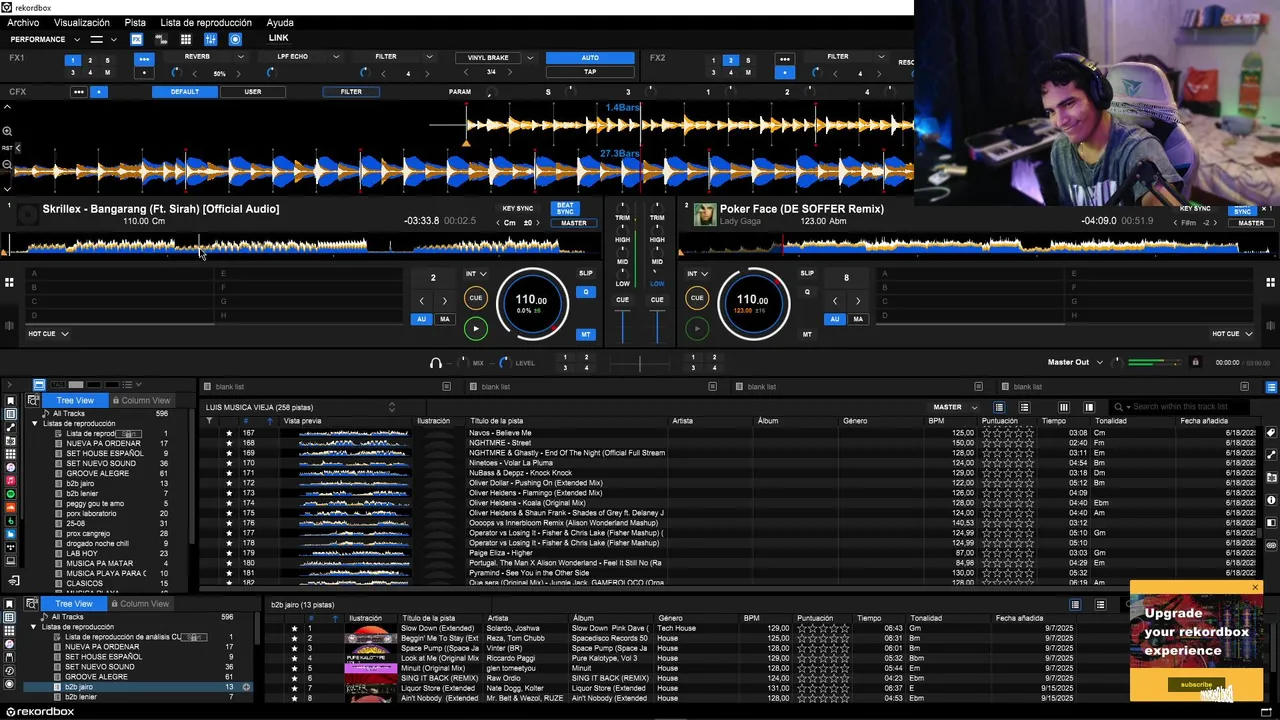Viewport: 1280px width, 720px height.
Task: Open the Lista de reproducción menu
Action: 206,22
